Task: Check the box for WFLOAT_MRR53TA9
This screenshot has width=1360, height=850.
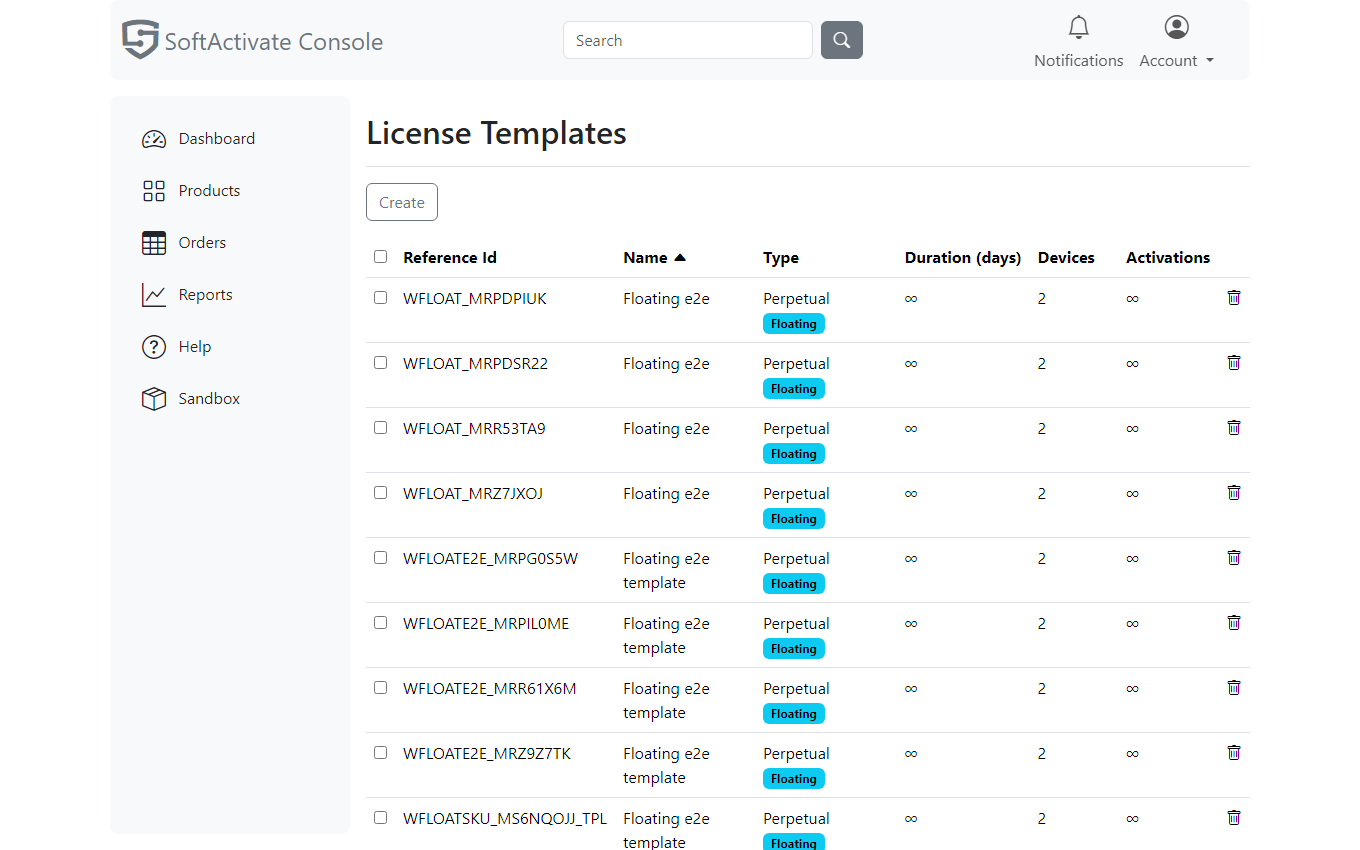Action: tap(380, 428)
